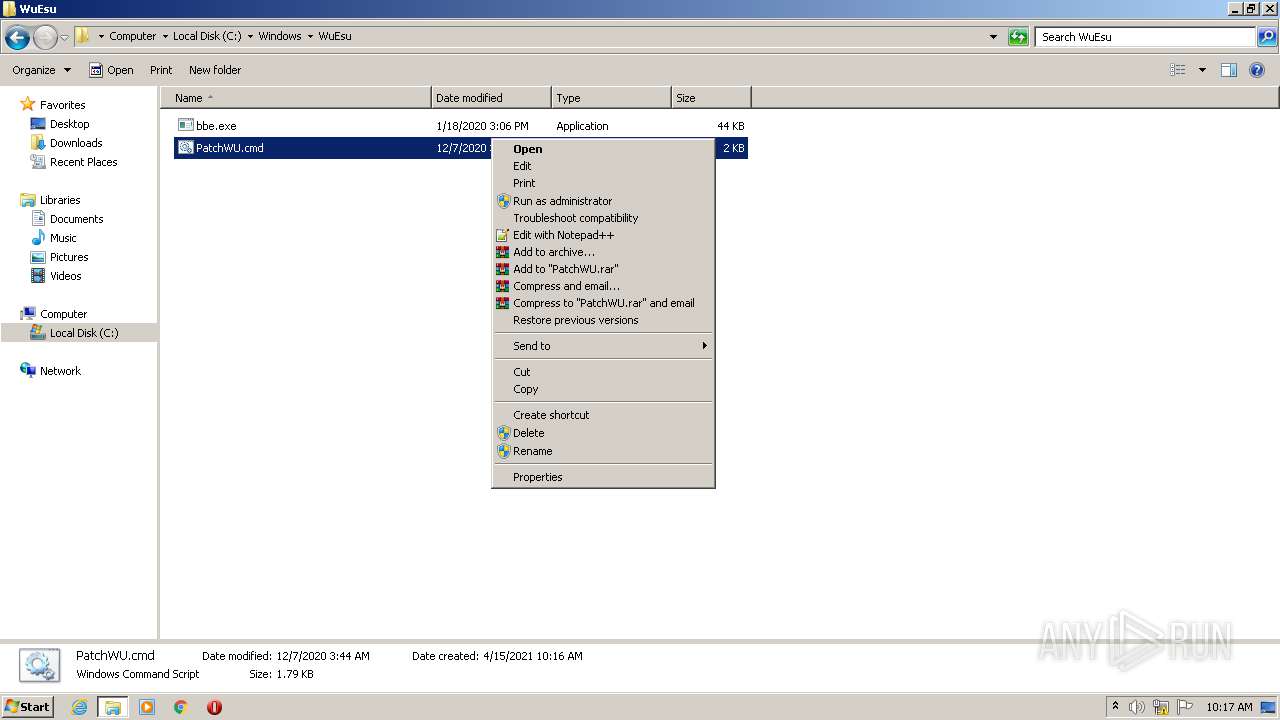Click the Windows breadcrumb in address bar
The width and height of the screenshot is (1280, 720).
[x=280, y=36]
